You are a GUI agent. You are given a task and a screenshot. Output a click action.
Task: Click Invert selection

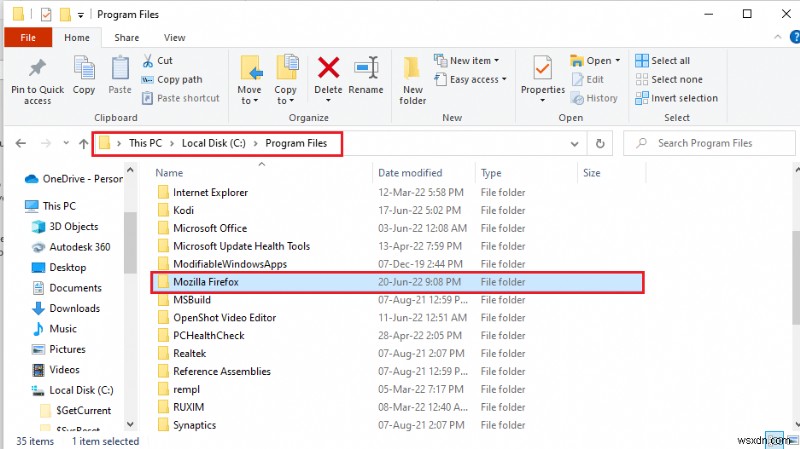tap(677, 98)
